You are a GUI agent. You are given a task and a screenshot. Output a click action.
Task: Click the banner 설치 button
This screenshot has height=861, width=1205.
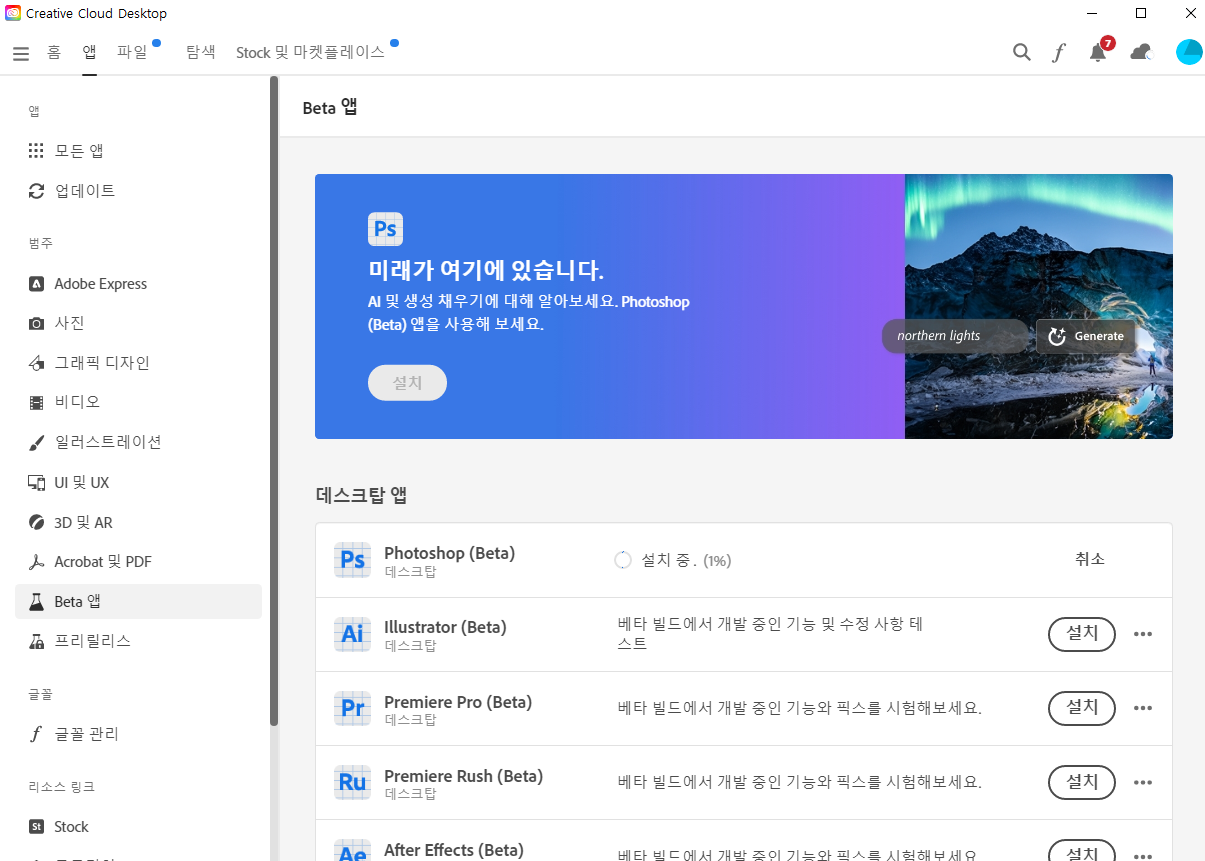[x=407, y=383]
